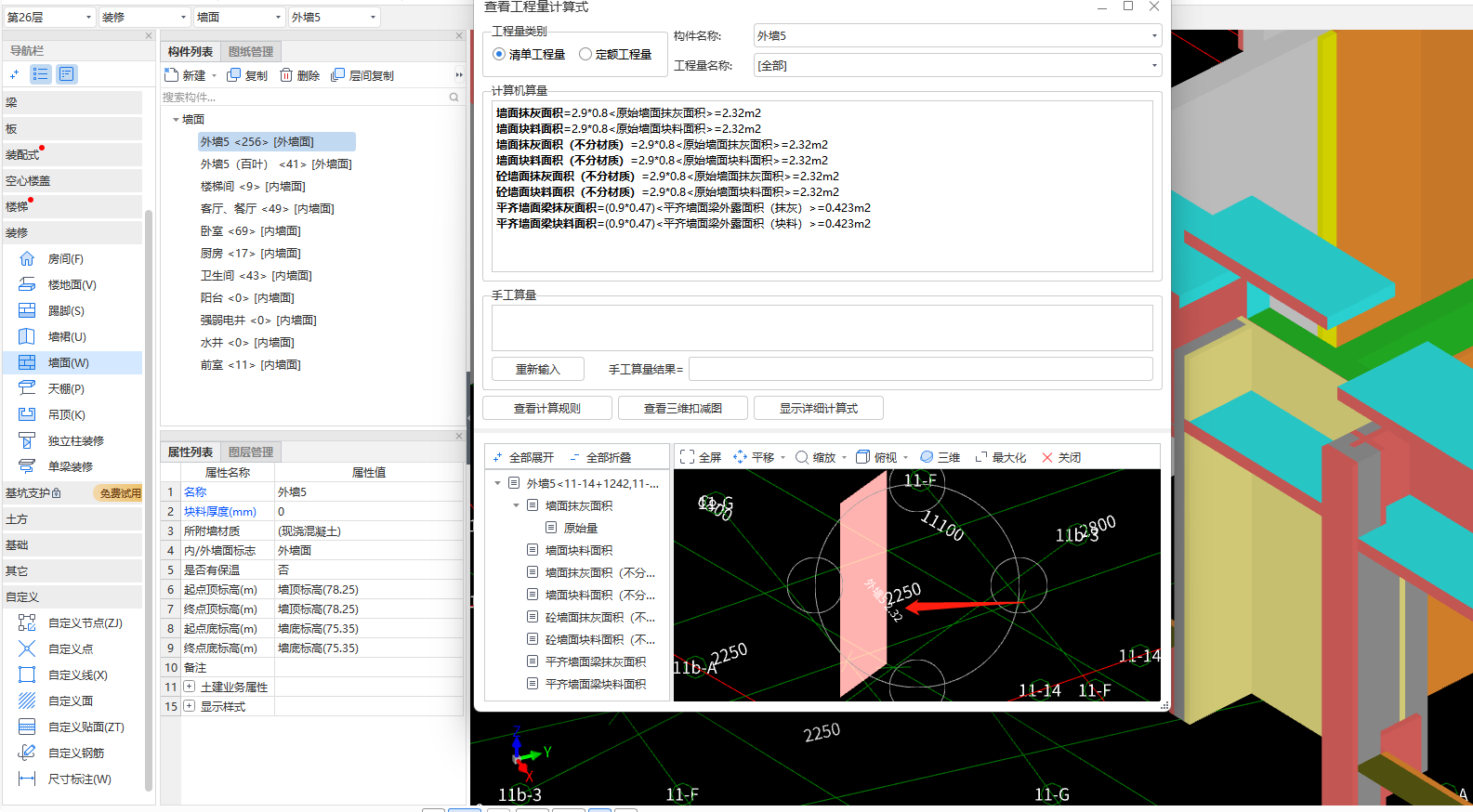
Task: Select 厨房 <17> [内墙面] component
Action: tap(251, 254)
